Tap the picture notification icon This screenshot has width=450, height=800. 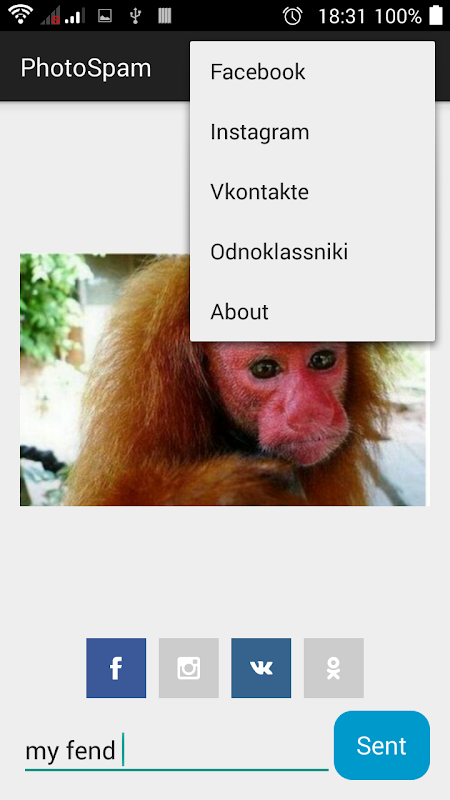tap(105, 16)
